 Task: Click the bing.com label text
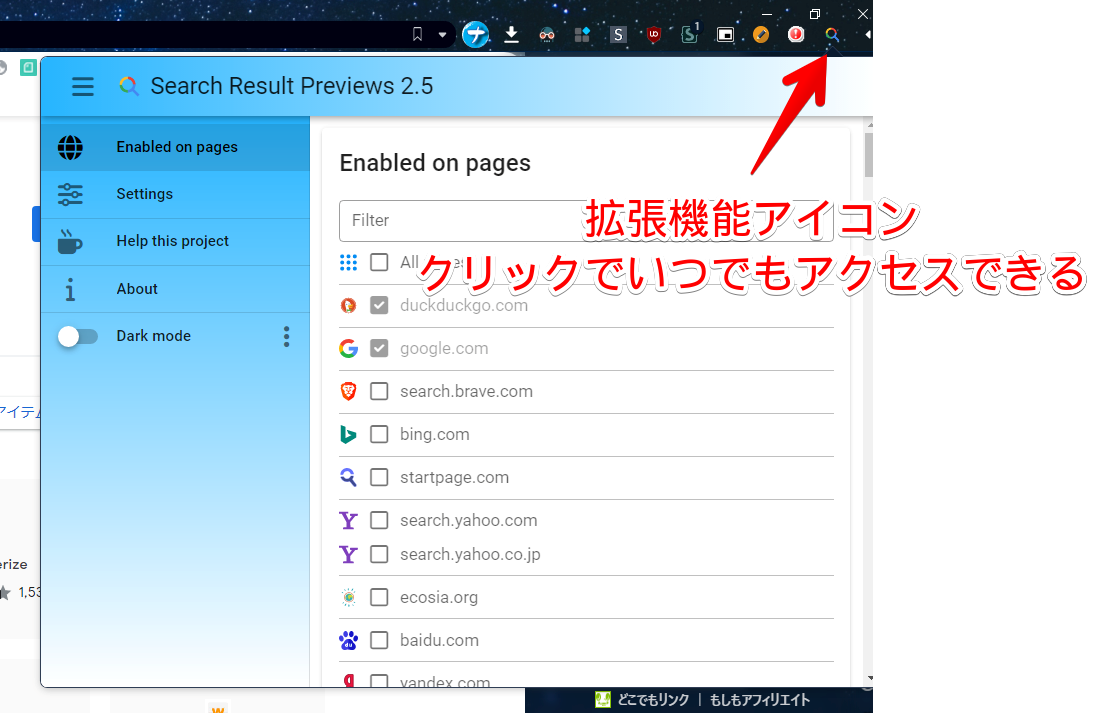(x=434, y=434)
